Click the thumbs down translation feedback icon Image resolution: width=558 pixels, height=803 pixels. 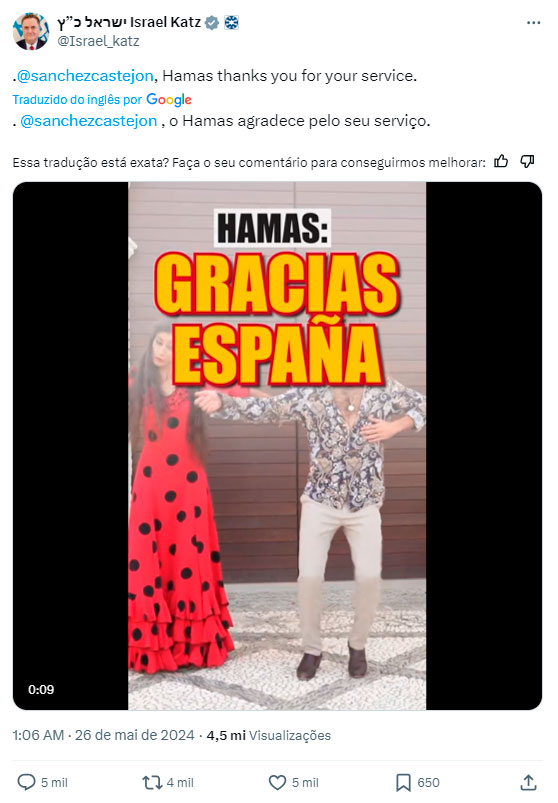pos(527,162)
